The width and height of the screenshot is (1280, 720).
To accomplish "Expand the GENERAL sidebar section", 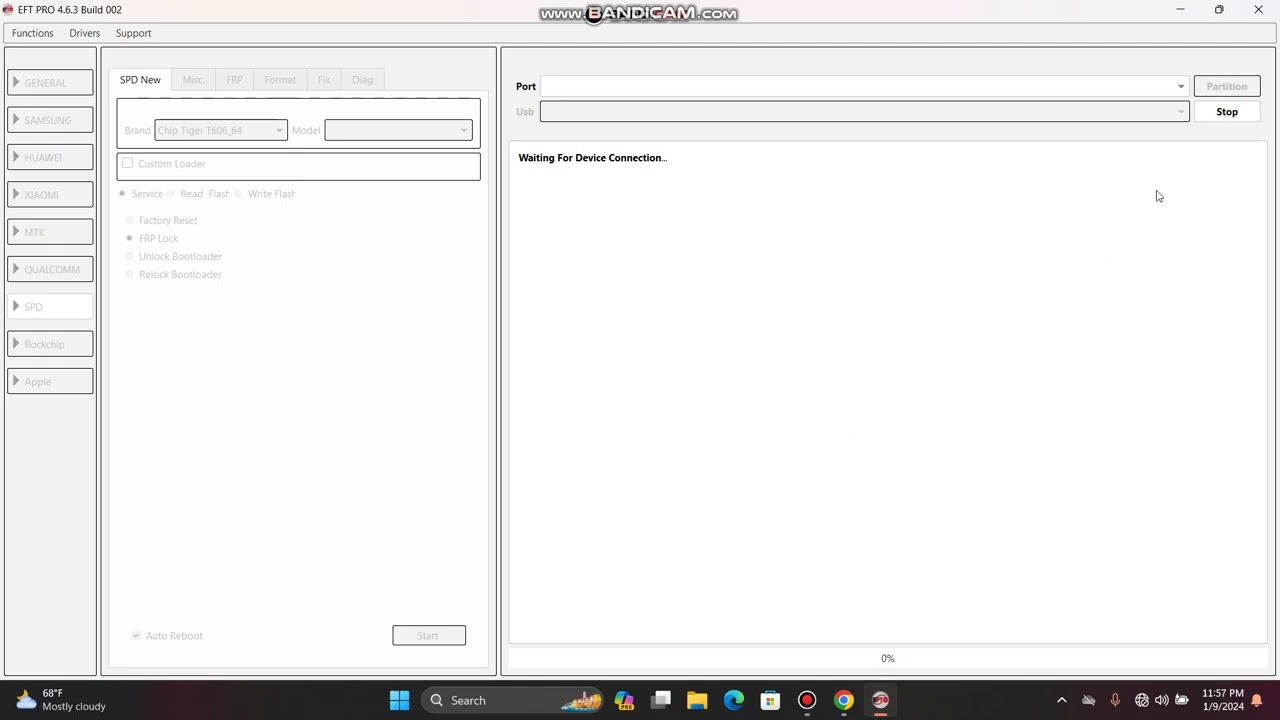I will coord(50,82).
